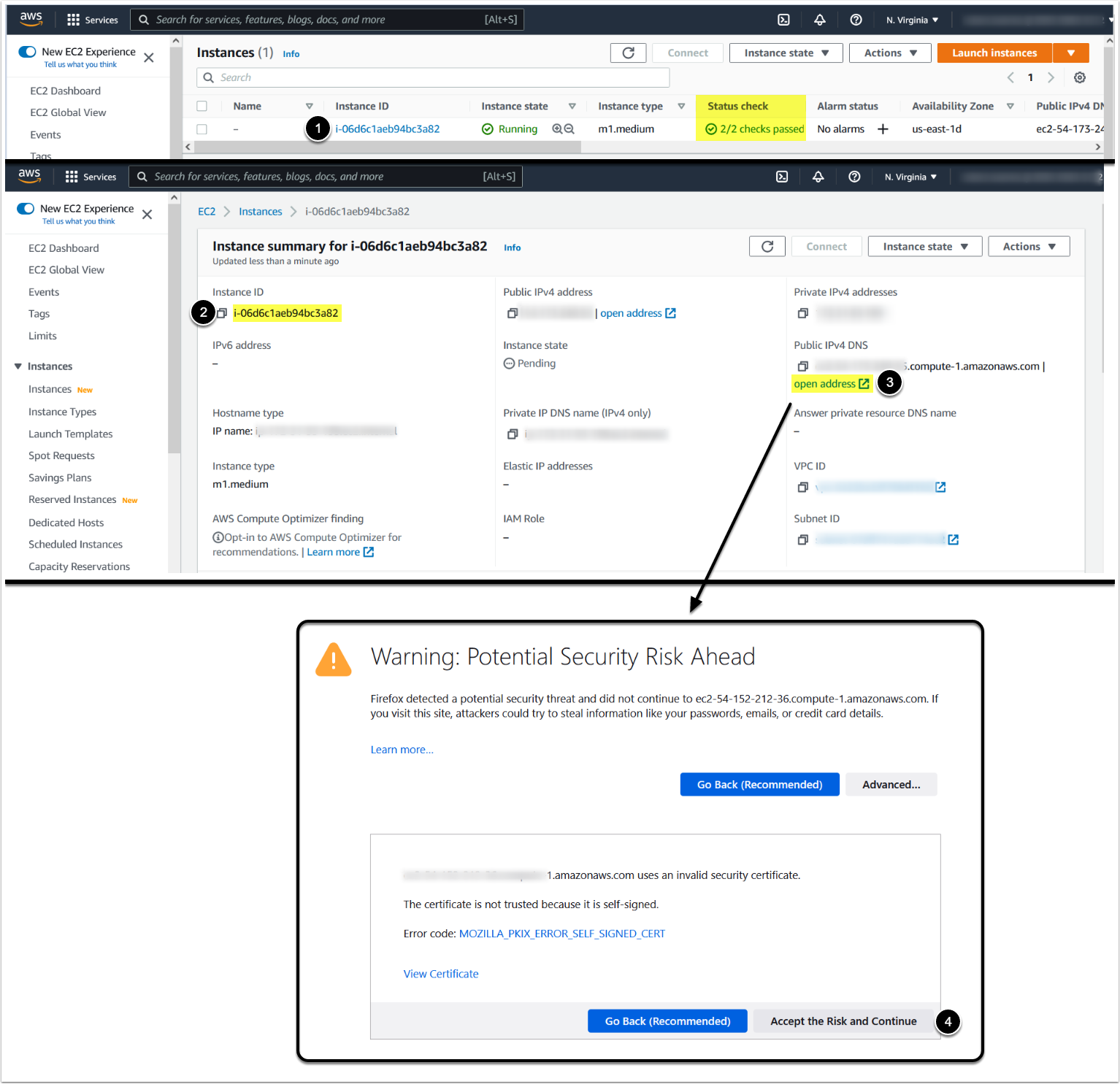Open Instance state dropdown above Instances list
Screen dimensions: 1120x1084
point(786,53)
